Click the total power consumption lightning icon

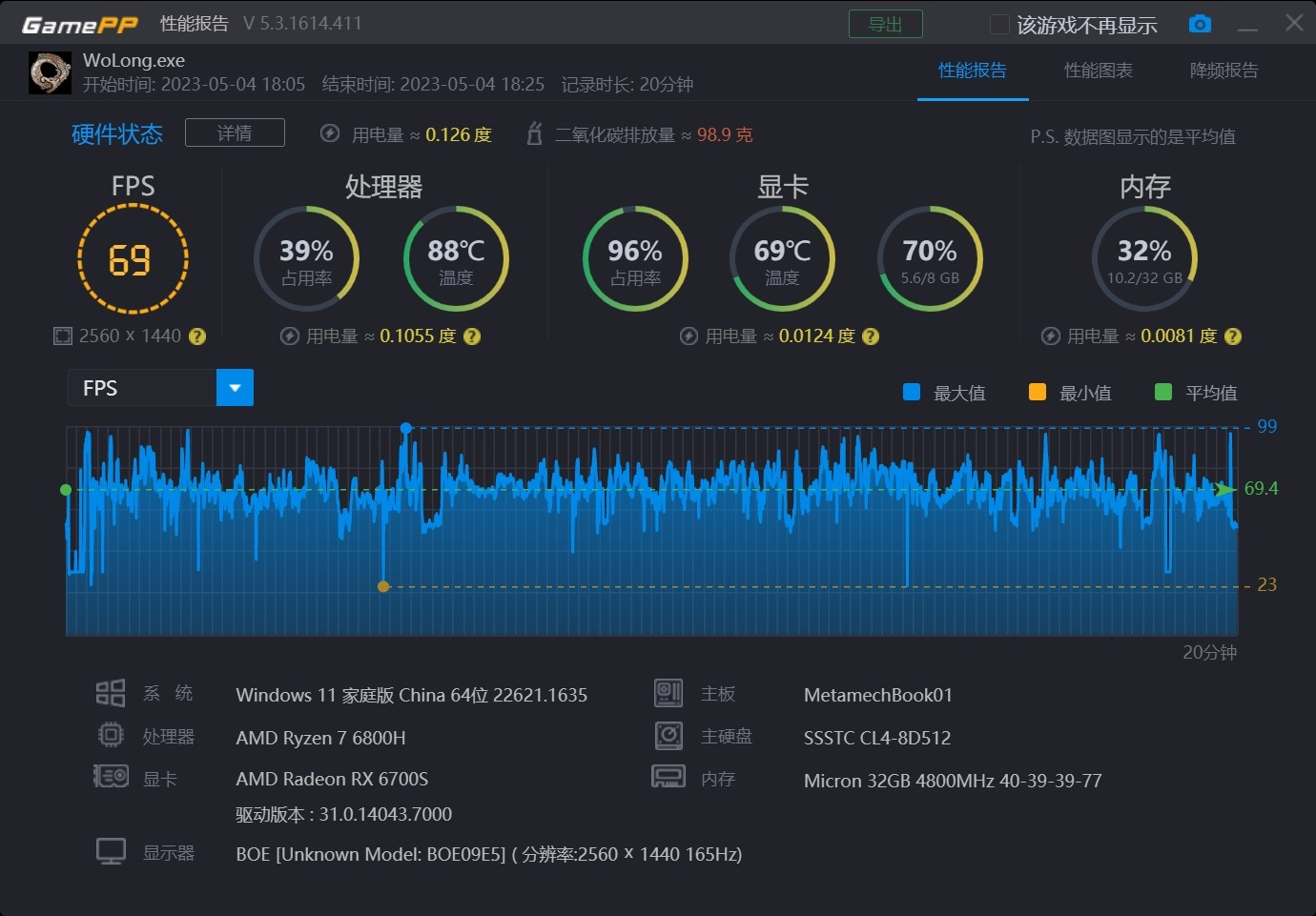330,133
